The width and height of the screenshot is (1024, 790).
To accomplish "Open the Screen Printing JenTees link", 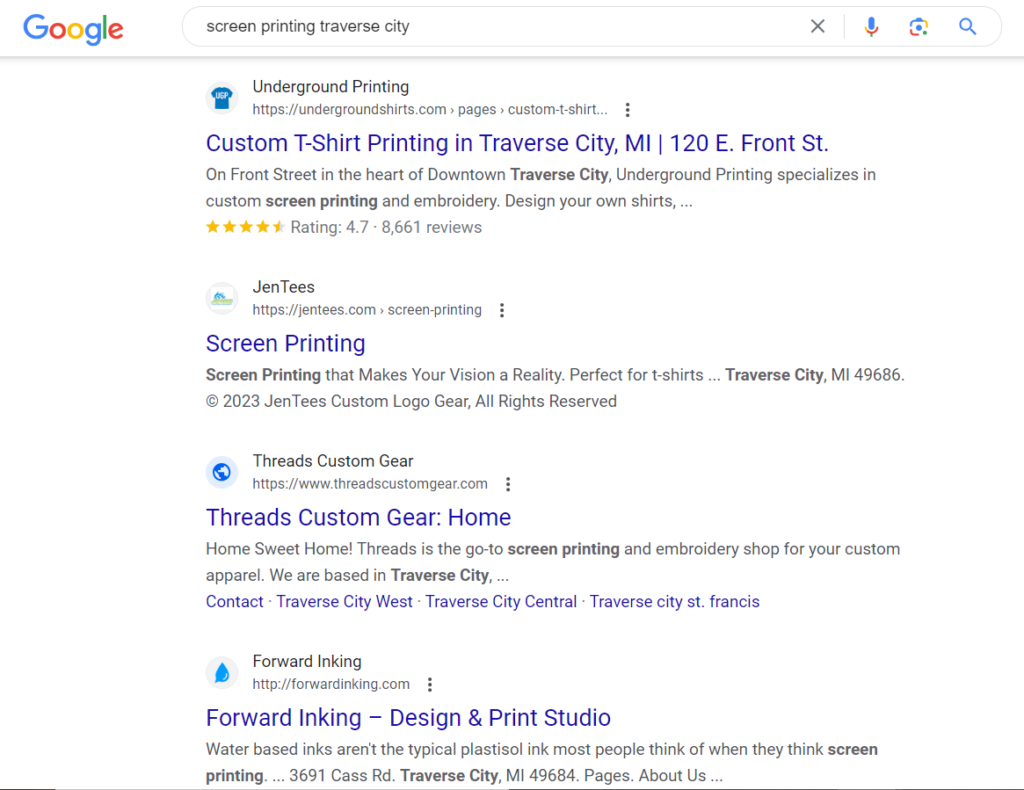I will point(285,343).
